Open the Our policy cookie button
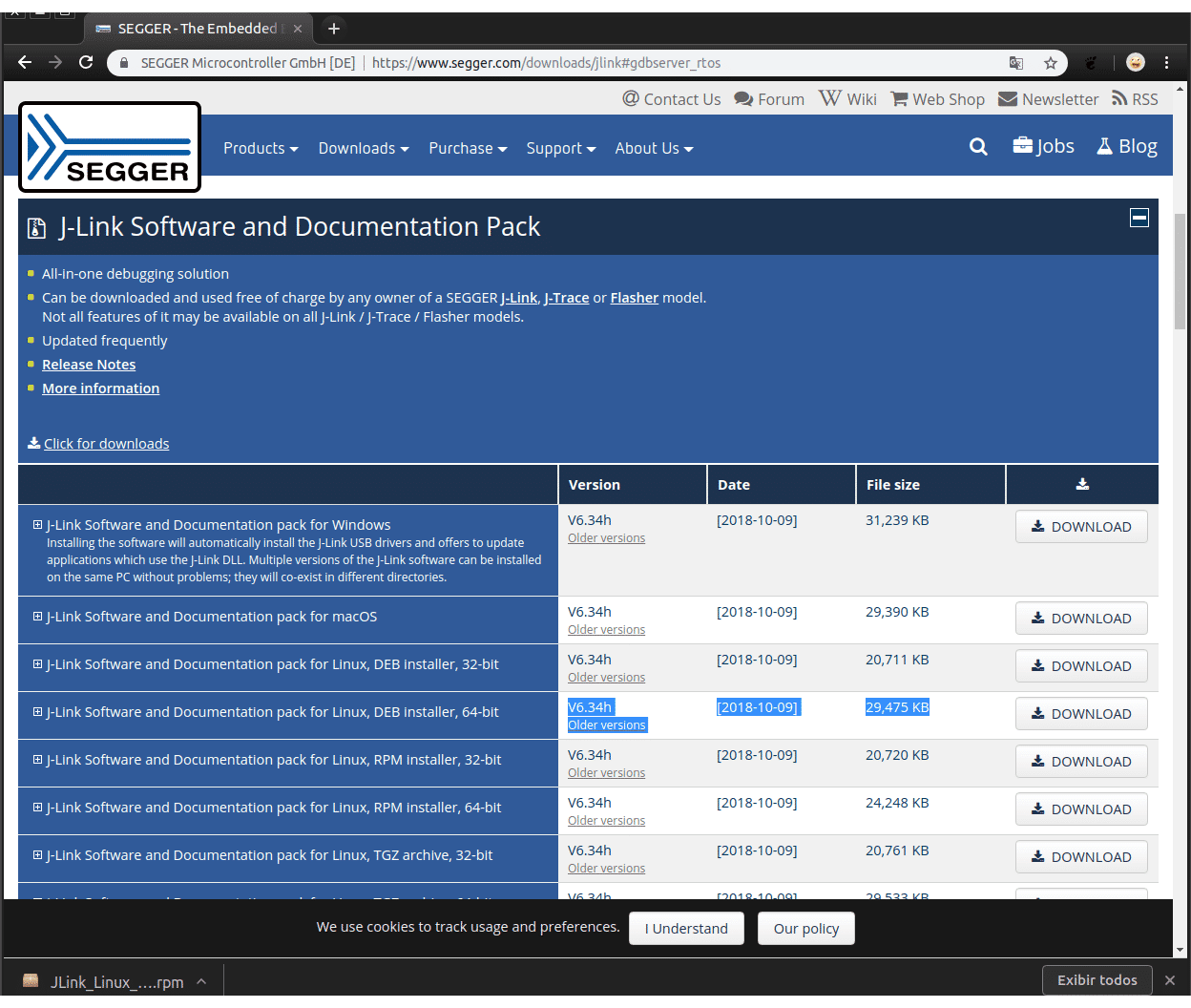1191x1008 pixels. (806, 929)
